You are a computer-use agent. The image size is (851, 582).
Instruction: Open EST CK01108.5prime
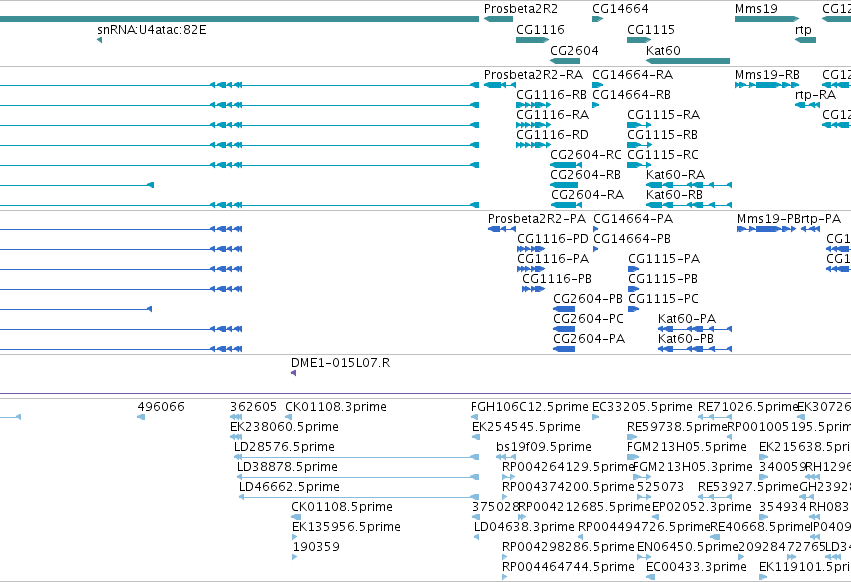click(x=341, y=508)
